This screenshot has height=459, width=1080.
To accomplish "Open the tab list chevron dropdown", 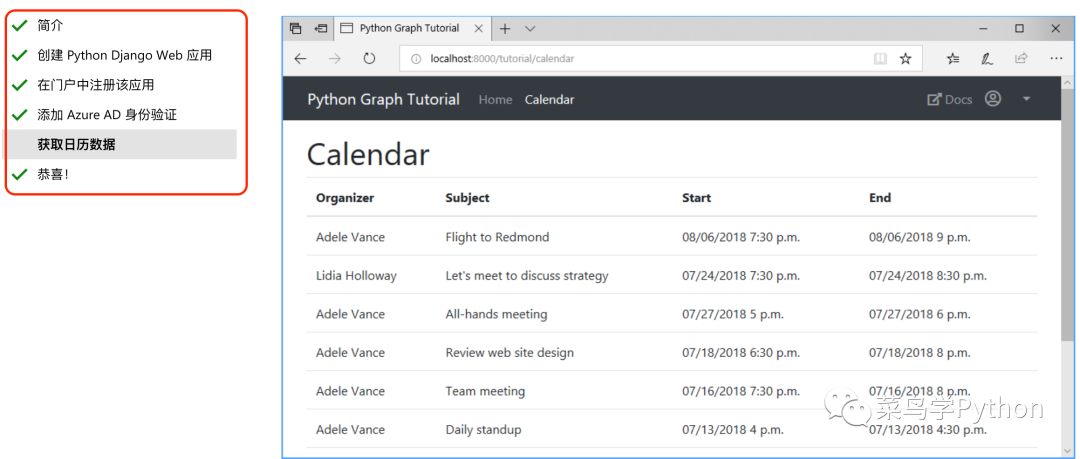I will [530, 28].
